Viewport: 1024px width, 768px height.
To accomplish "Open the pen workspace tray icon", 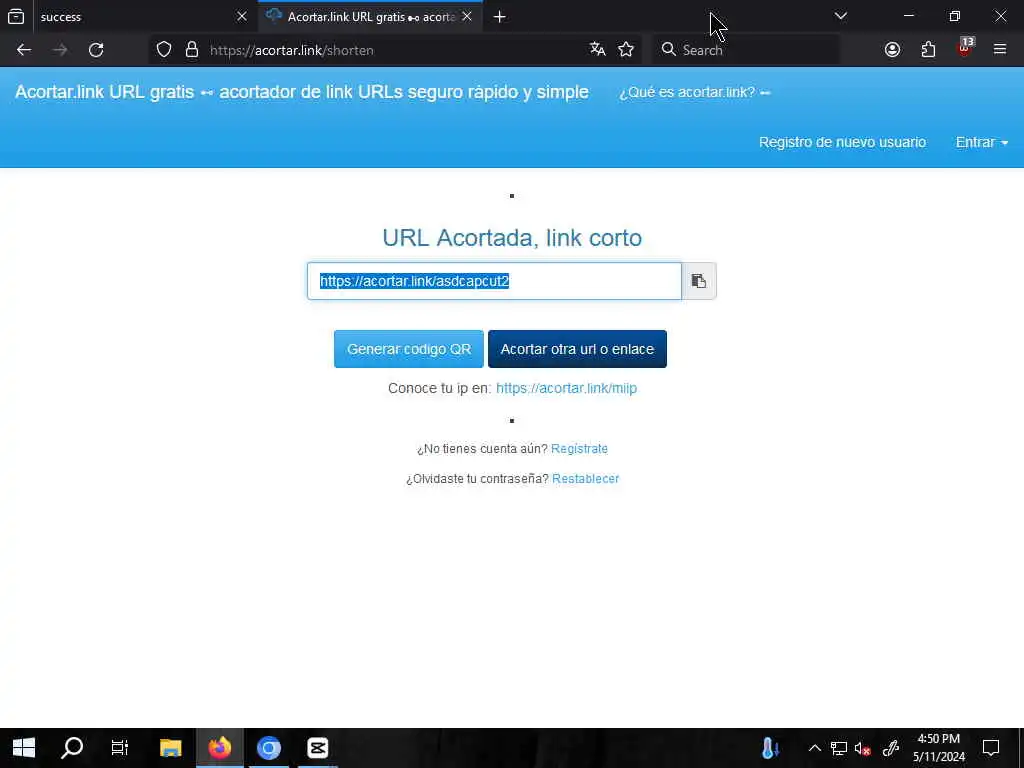I will tap(891, 748).
